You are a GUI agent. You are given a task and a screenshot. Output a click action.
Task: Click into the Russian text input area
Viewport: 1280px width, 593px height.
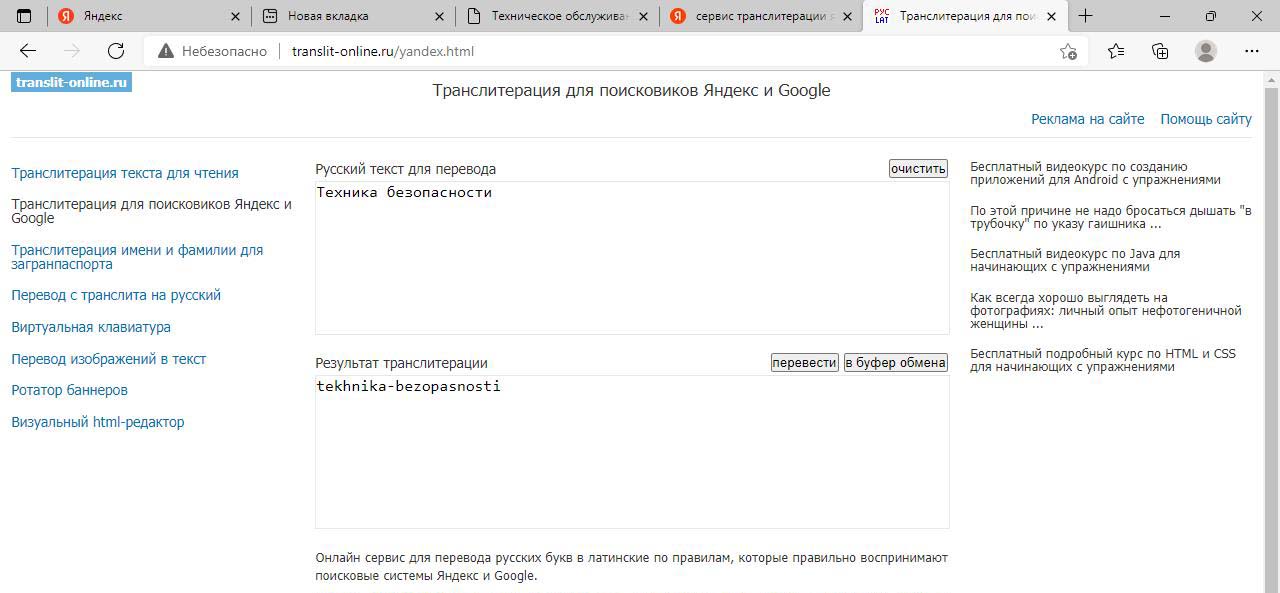(x=631, y=258)
